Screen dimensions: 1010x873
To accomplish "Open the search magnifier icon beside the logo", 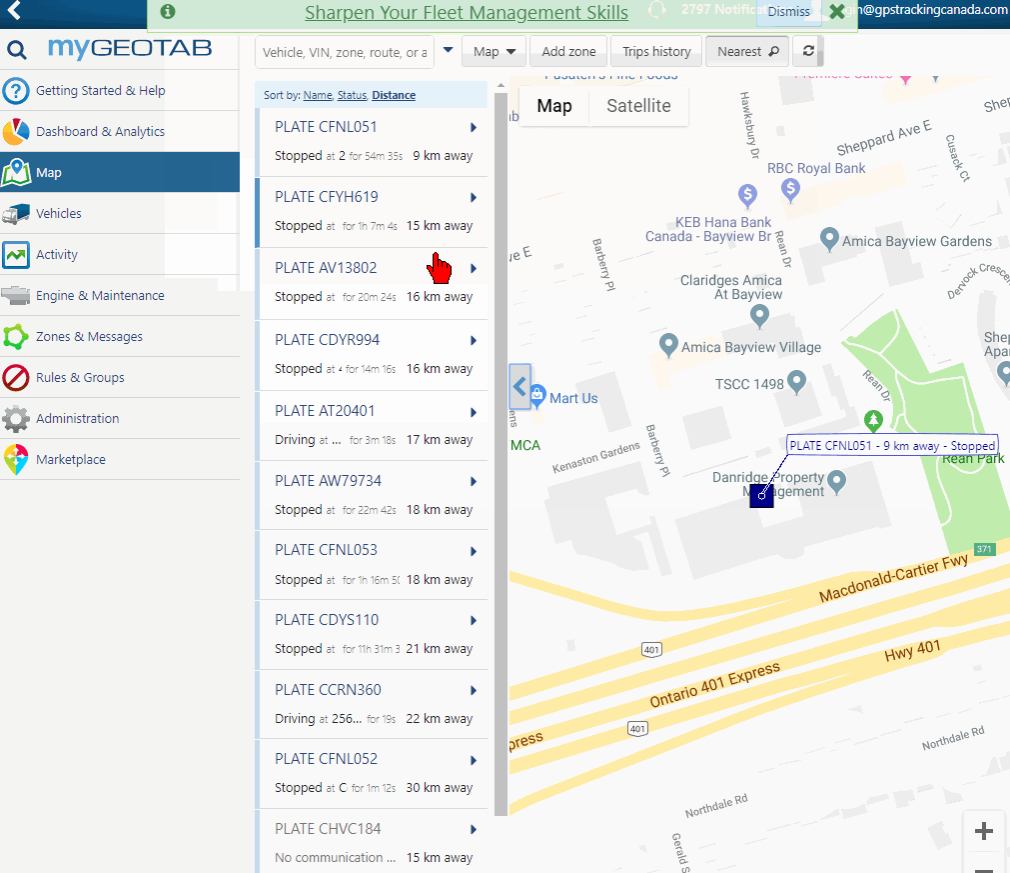I will [17, 50].
